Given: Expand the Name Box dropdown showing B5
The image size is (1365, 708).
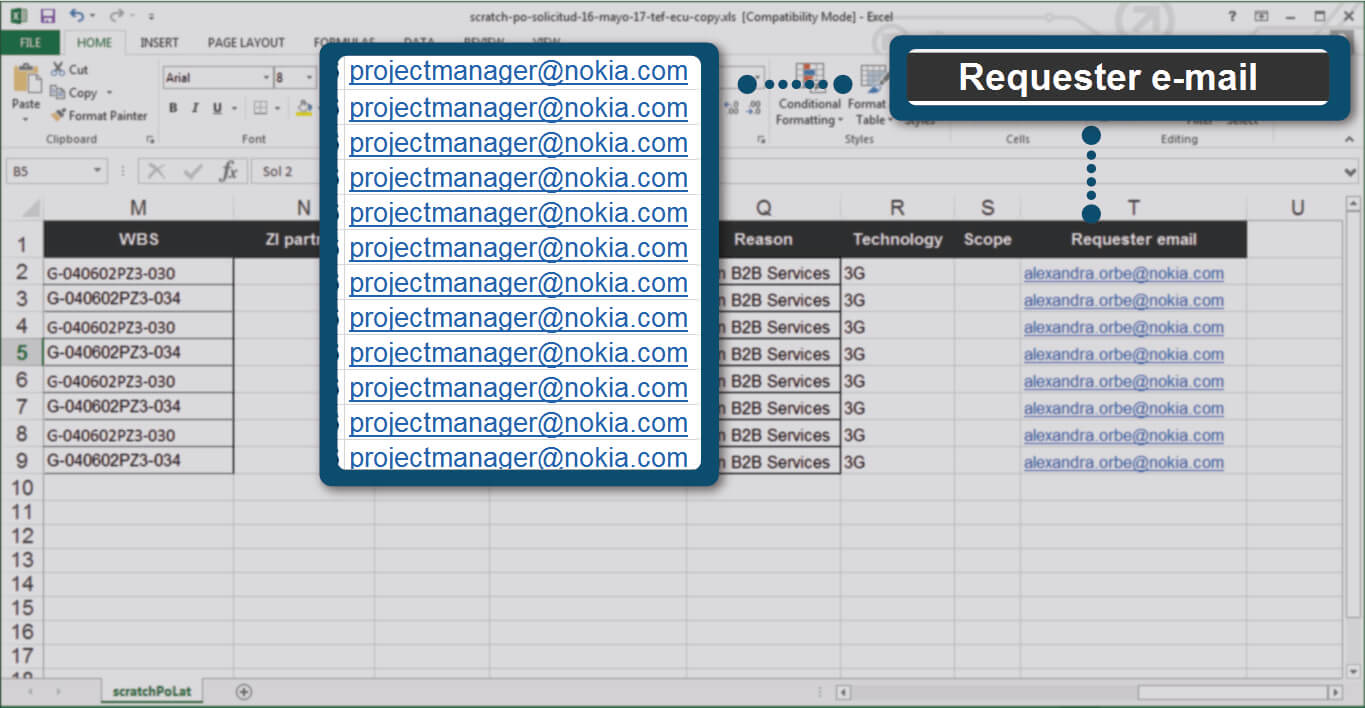Looking at the screenshot, I should (97, 171).
